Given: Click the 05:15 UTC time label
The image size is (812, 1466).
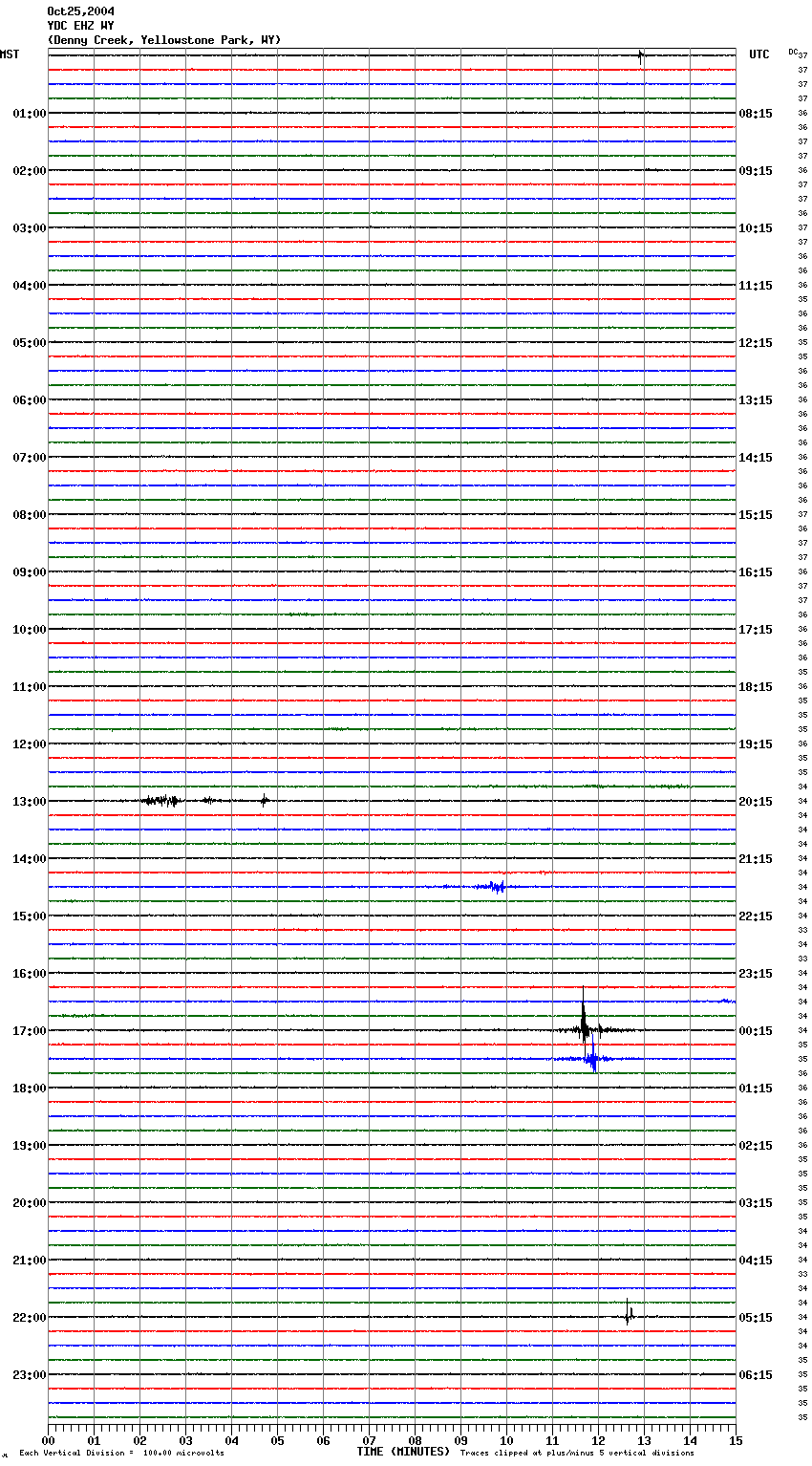Looking at the screenshot, I should coord(756,1318).
